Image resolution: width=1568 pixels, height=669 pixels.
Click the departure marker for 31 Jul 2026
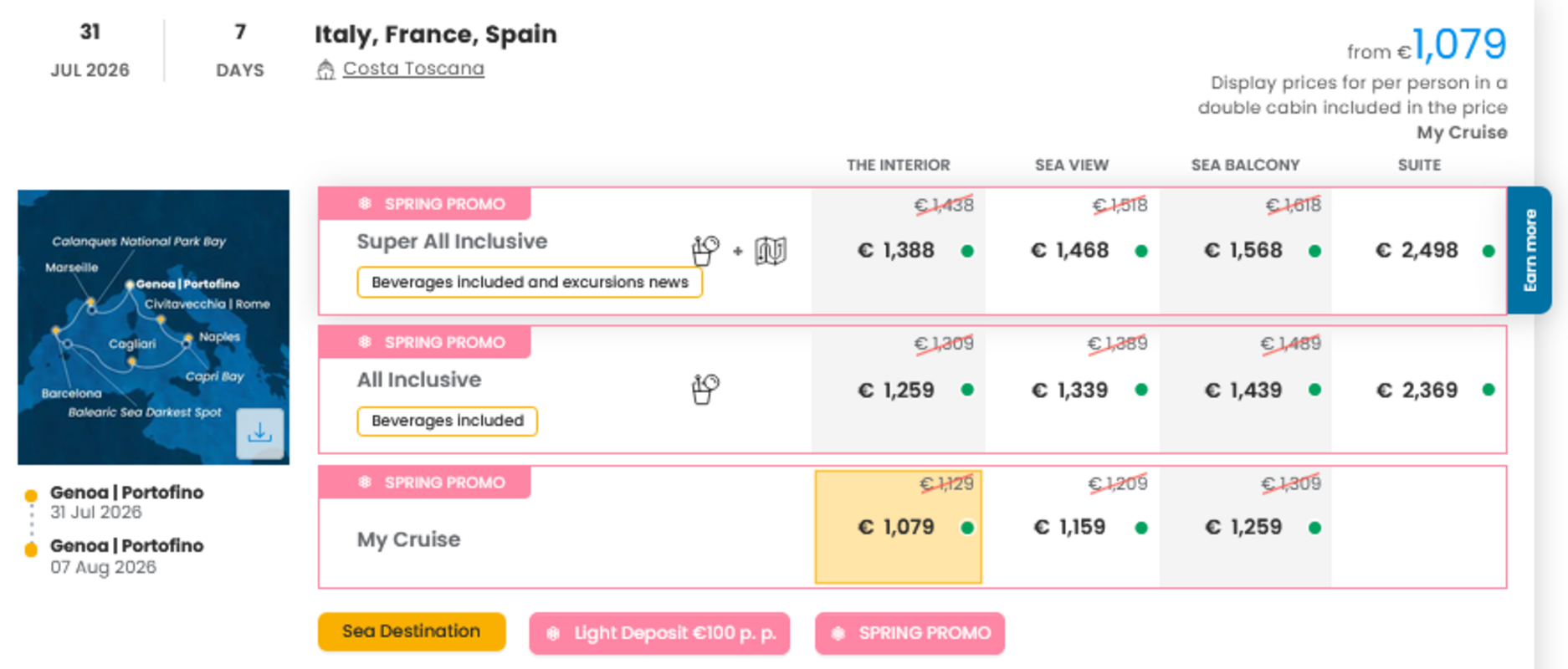31,495
